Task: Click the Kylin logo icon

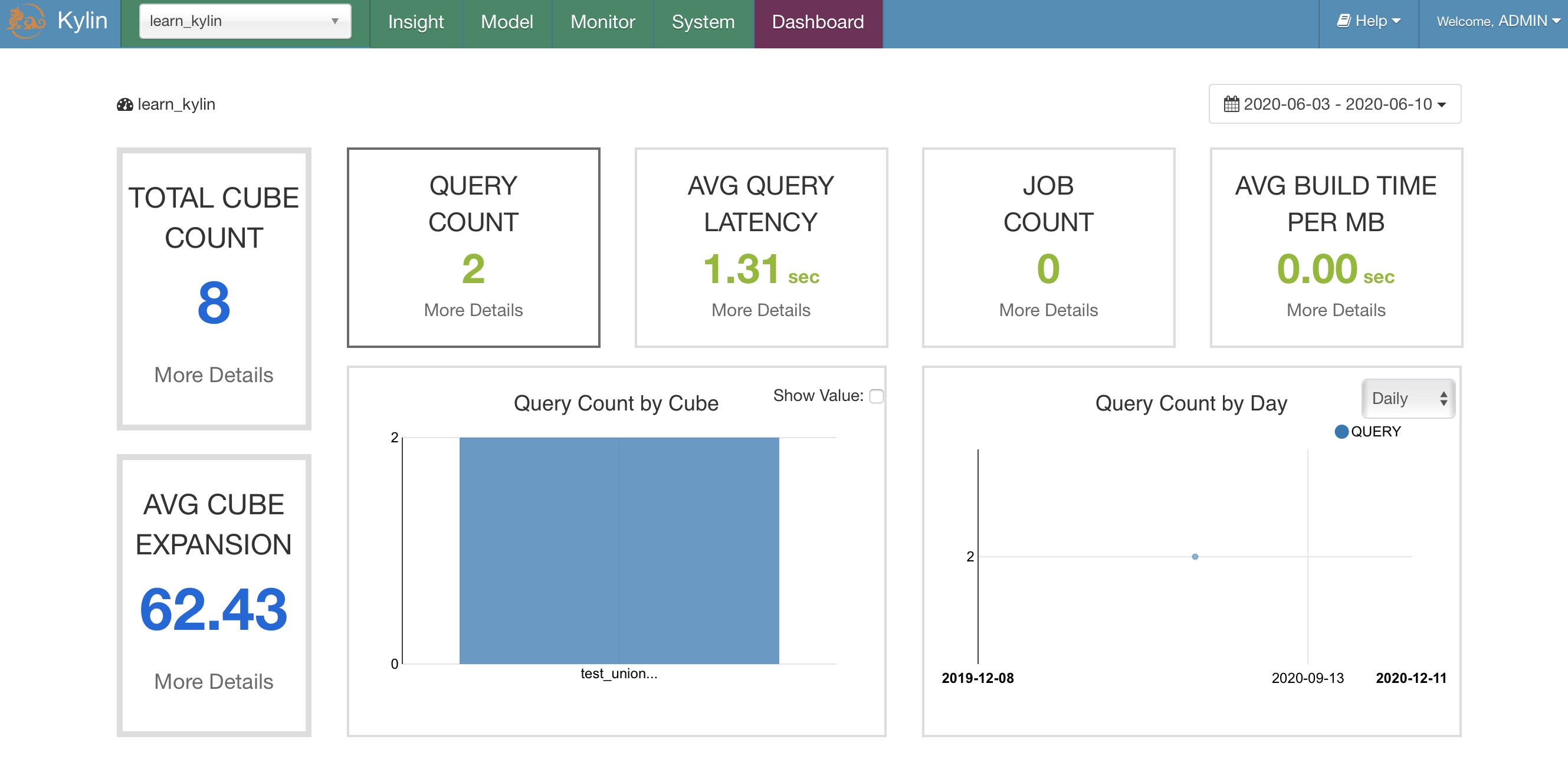Action: tap(25, 21)
